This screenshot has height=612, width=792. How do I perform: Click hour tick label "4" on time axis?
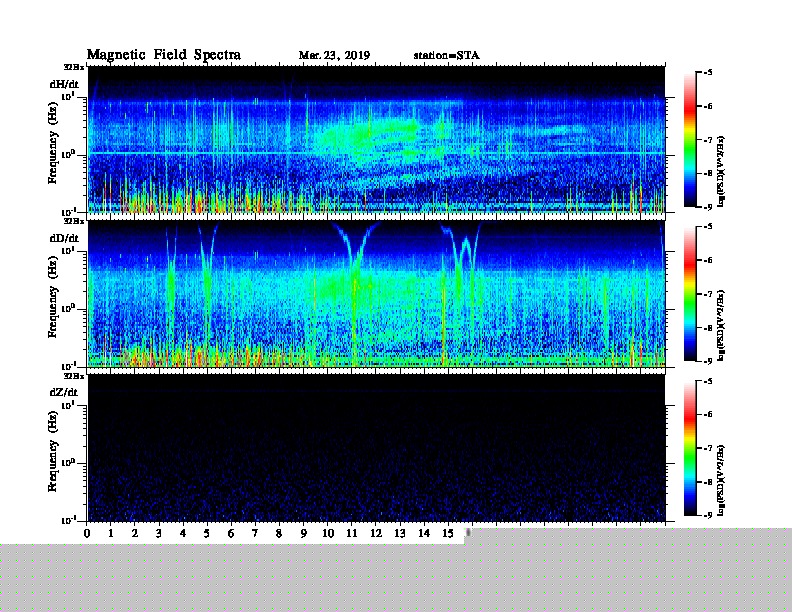point(183,533)
